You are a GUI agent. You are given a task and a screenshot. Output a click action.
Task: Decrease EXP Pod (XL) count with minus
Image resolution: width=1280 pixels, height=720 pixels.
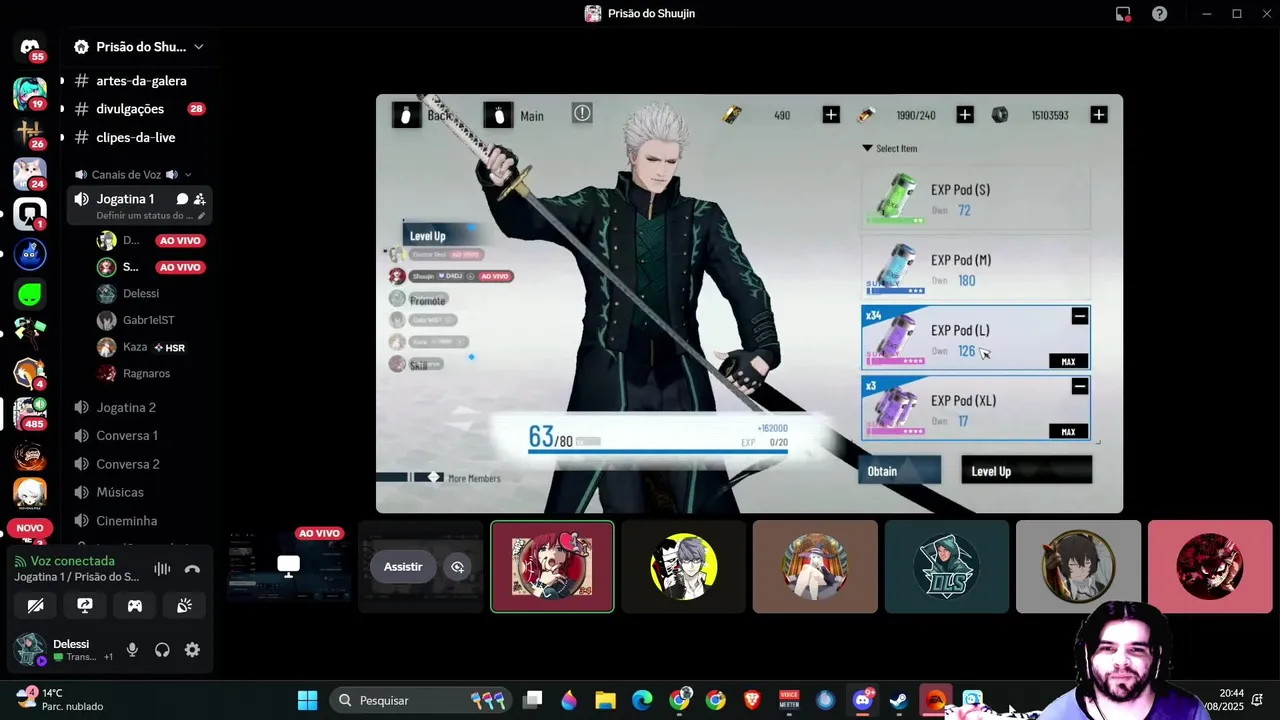pos(1079,386)
